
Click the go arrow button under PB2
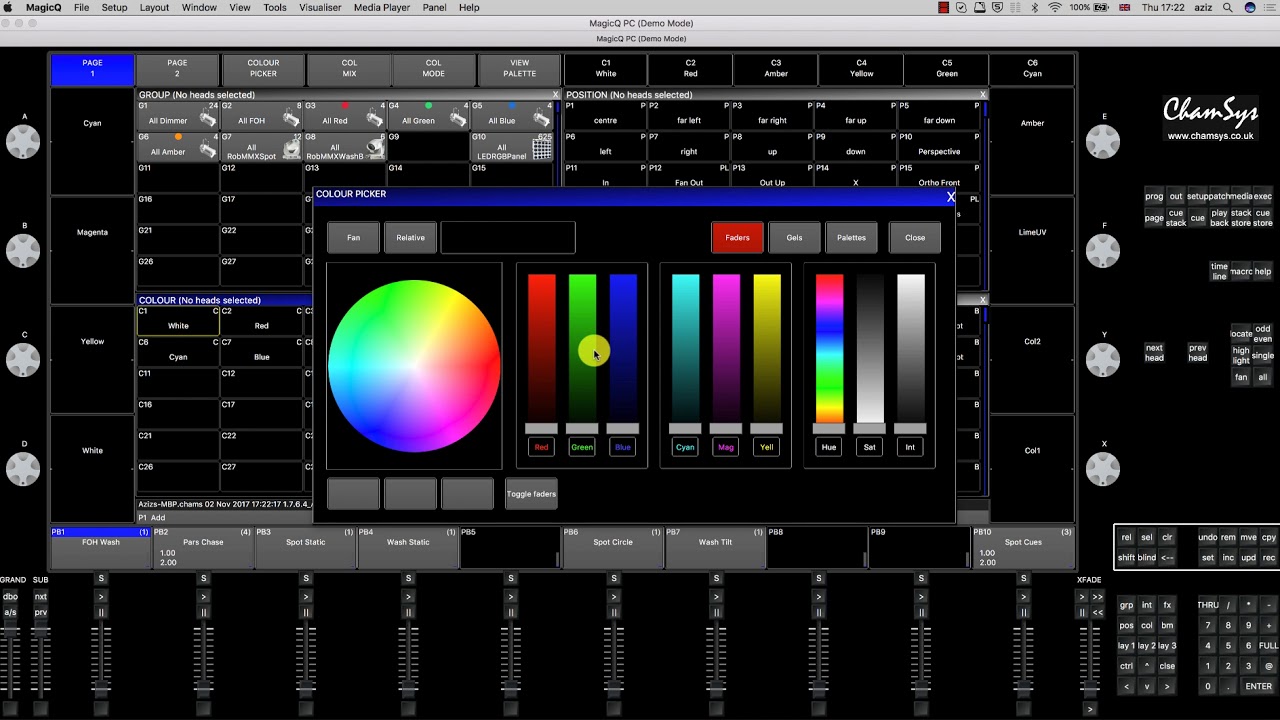203,596
